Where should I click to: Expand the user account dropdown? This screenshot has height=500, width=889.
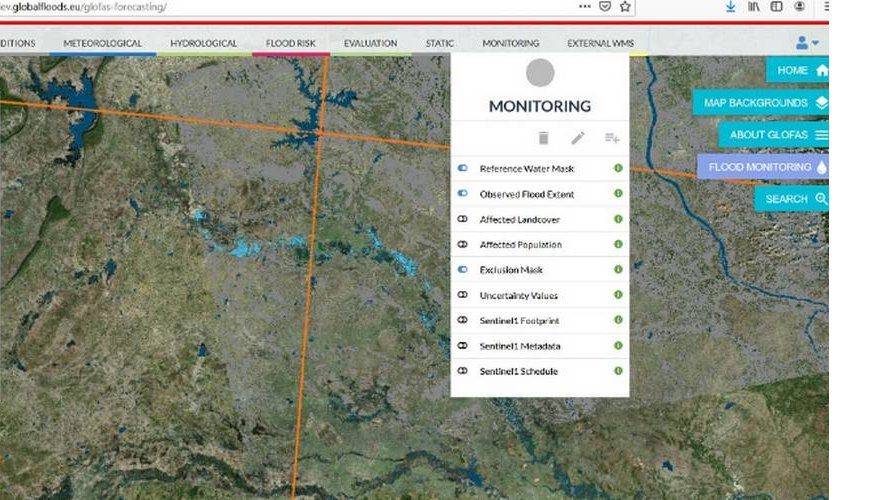(807, 43)
